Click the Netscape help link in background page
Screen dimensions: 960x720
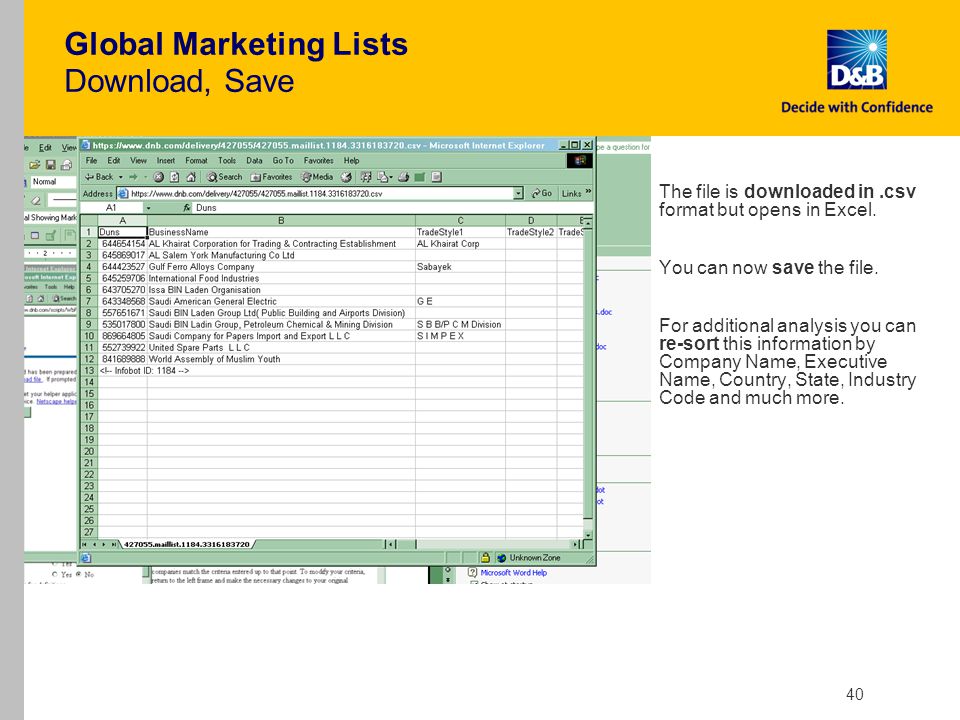pos(56,402)
